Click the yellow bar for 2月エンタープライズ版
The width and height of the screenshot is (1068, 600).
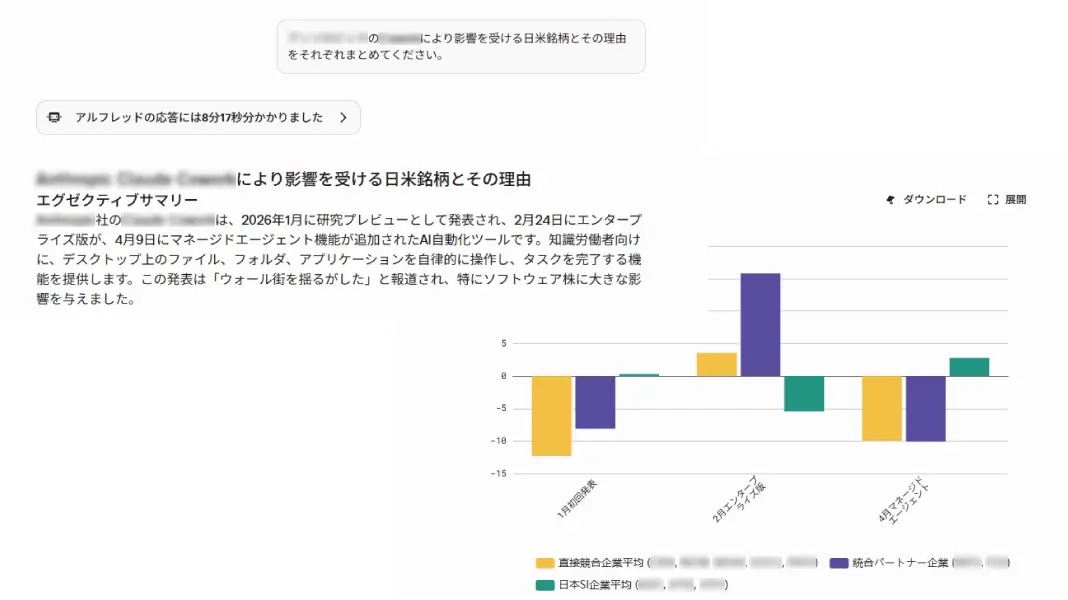[x=717, y=364]
